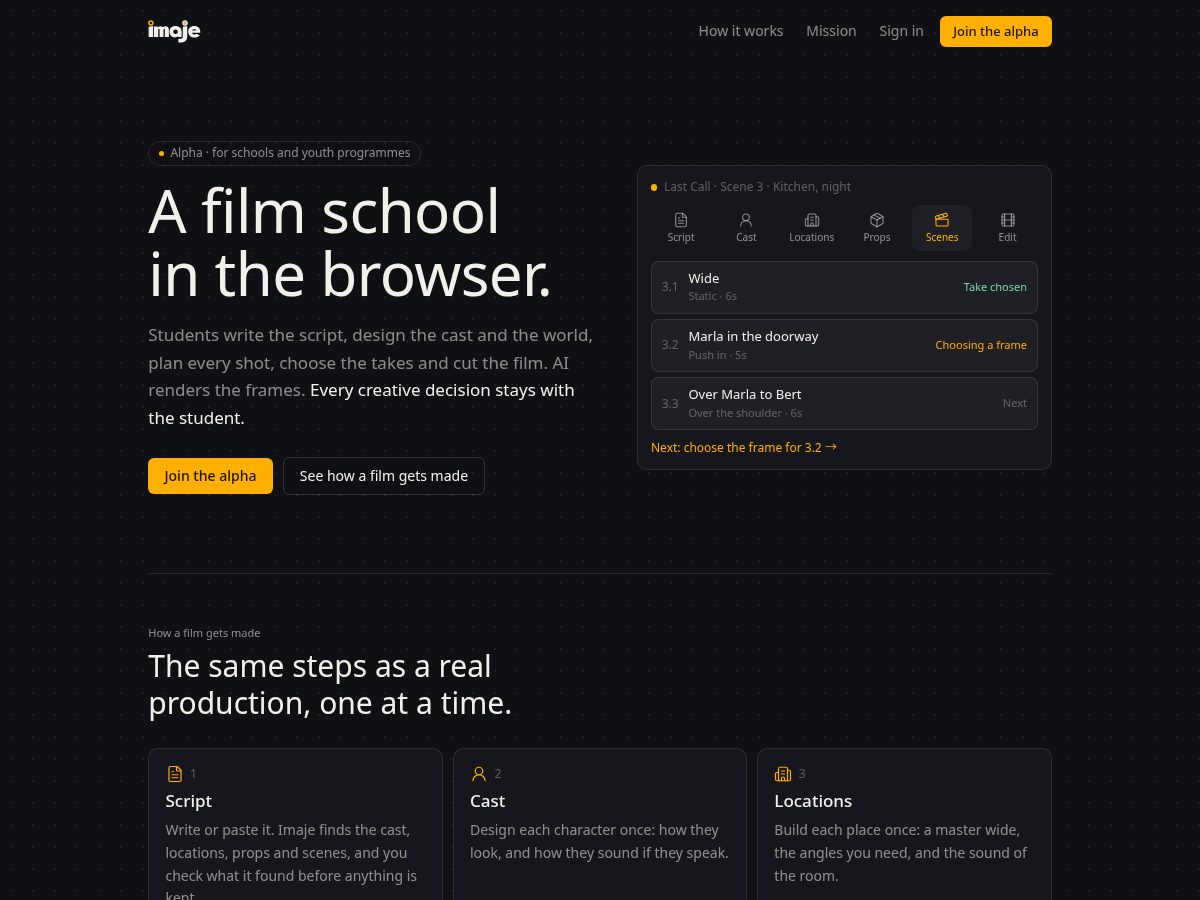Click Push in · 5s shot detail

[x=718, y=355]
